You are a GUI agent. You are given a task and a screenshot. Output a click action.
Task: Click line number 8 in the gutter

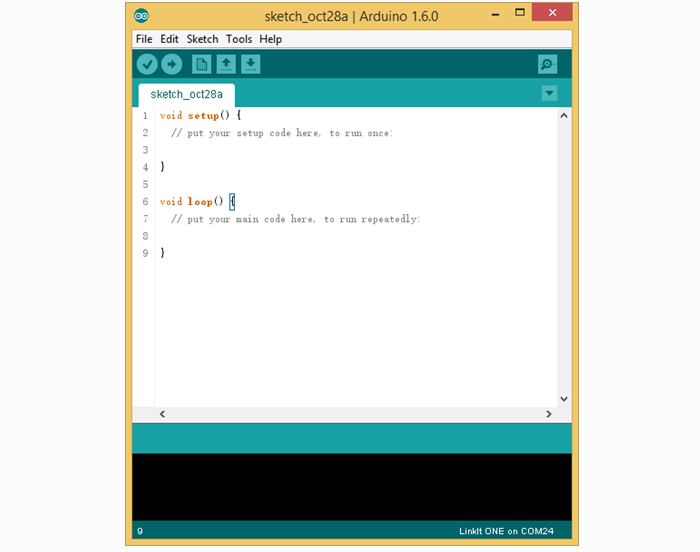click(x=145, y=236)
